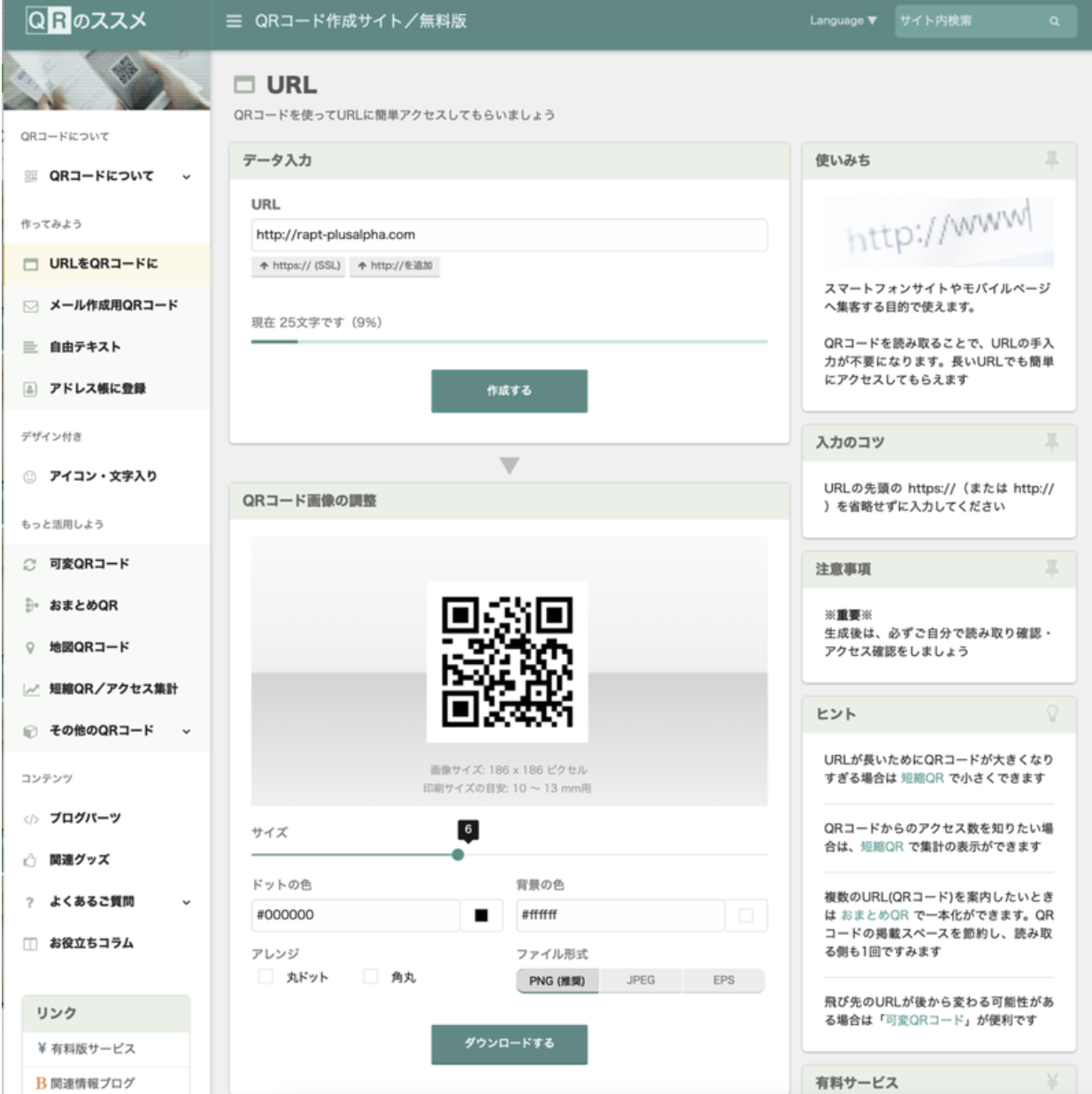Viewport: 1092px width, 1094px height.
Task: Click the map pin icon for 地図QRコード
Action: tap(30, 647)
